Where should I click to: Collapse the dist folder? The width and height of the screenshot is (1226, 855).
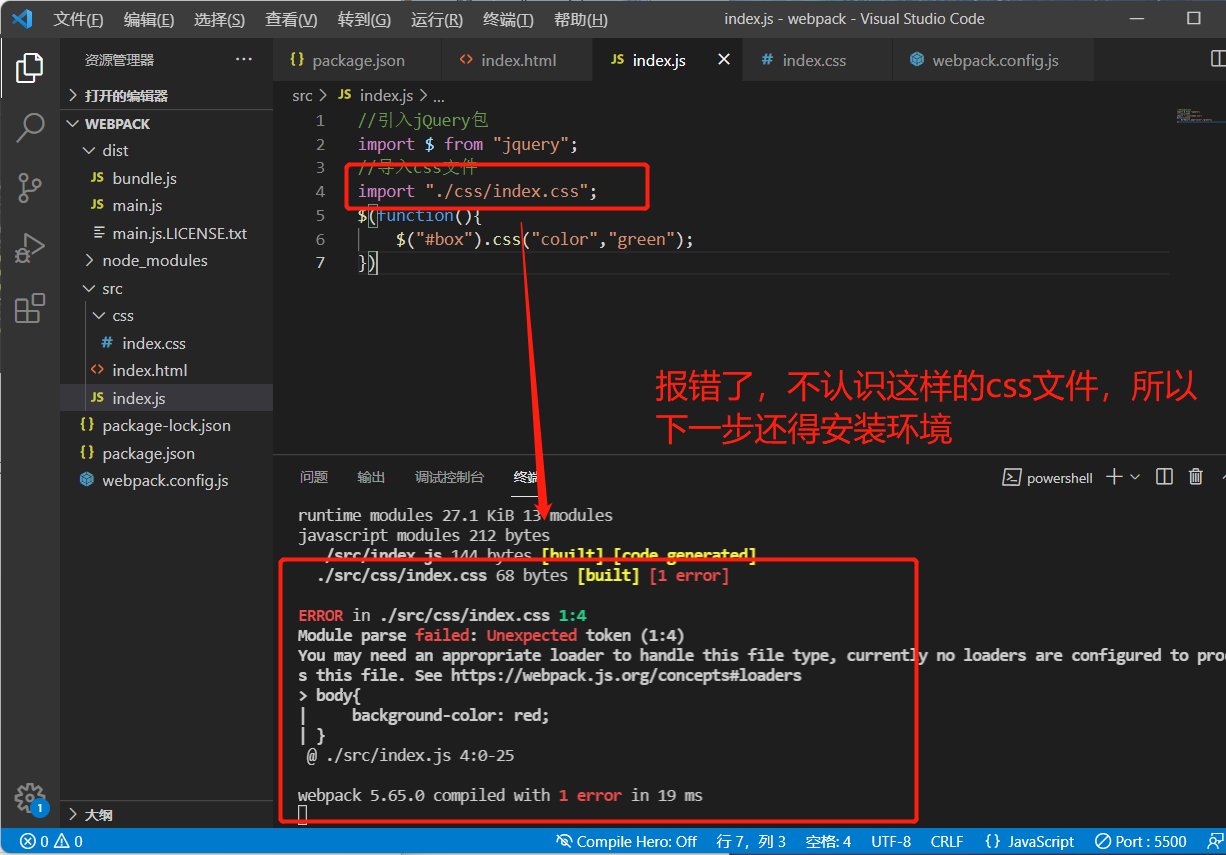point(166,150)
